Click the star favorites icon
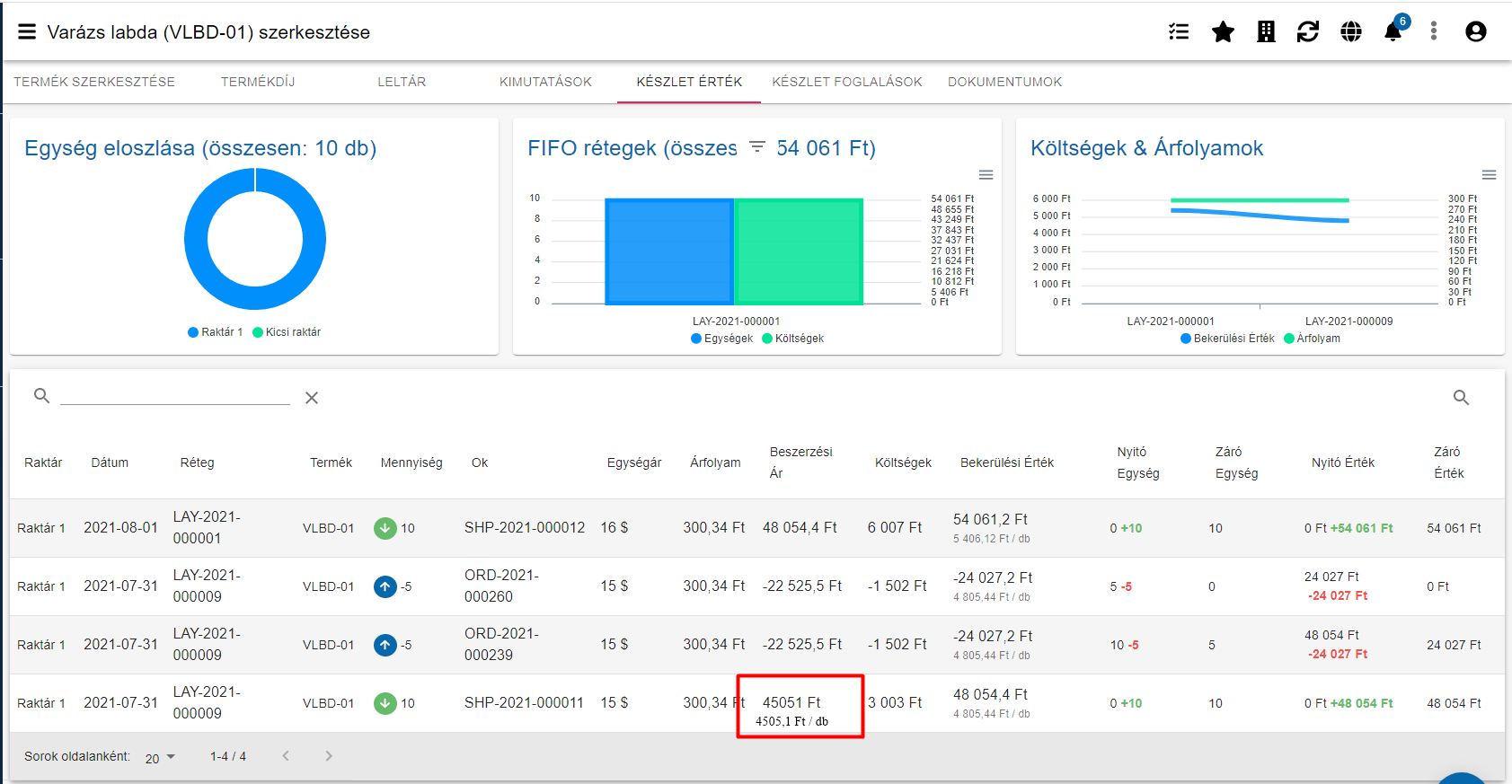 (1223, 32)
